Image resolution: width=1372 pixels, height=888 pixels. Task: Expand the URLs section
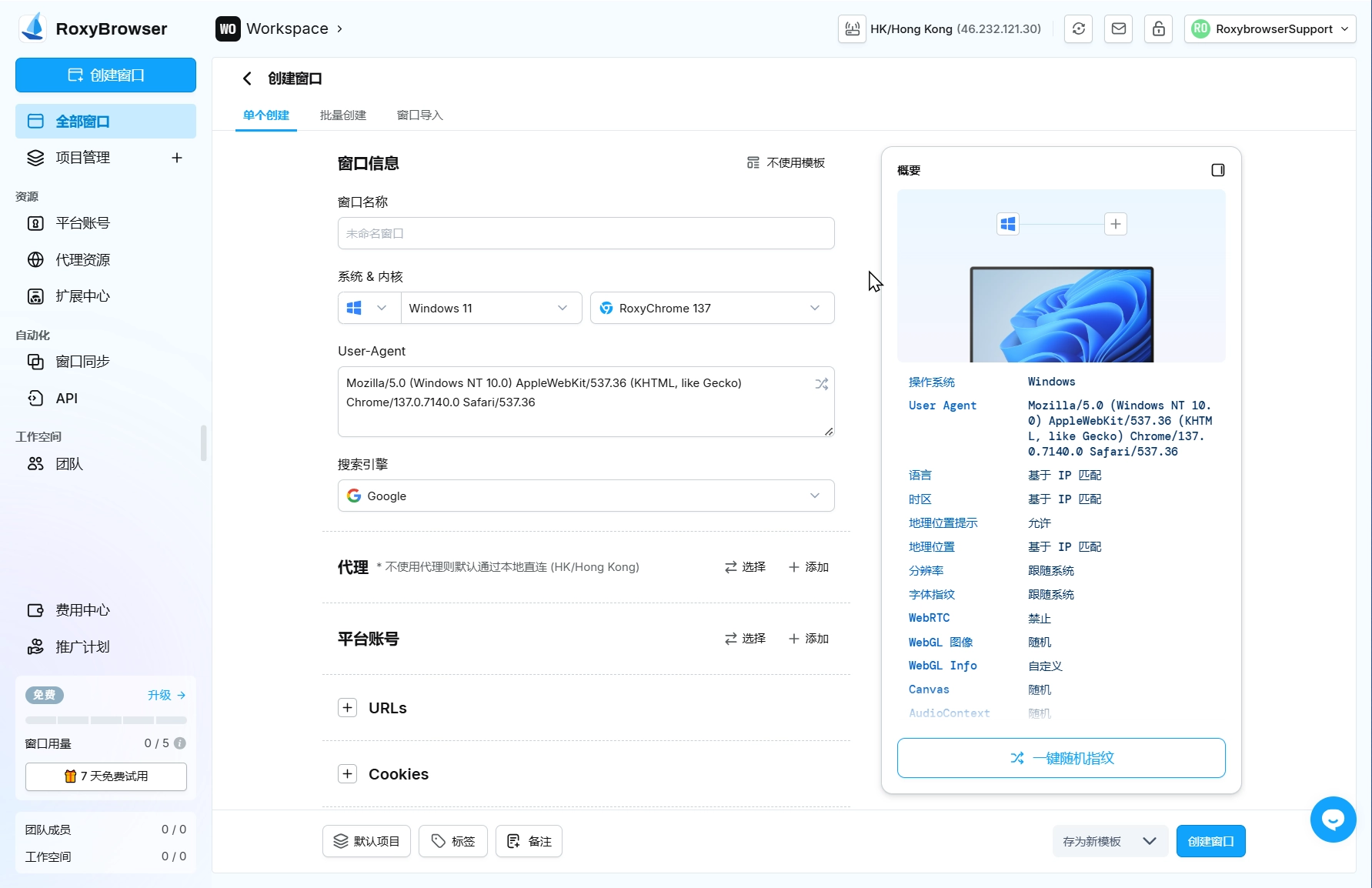coord(348,708)
